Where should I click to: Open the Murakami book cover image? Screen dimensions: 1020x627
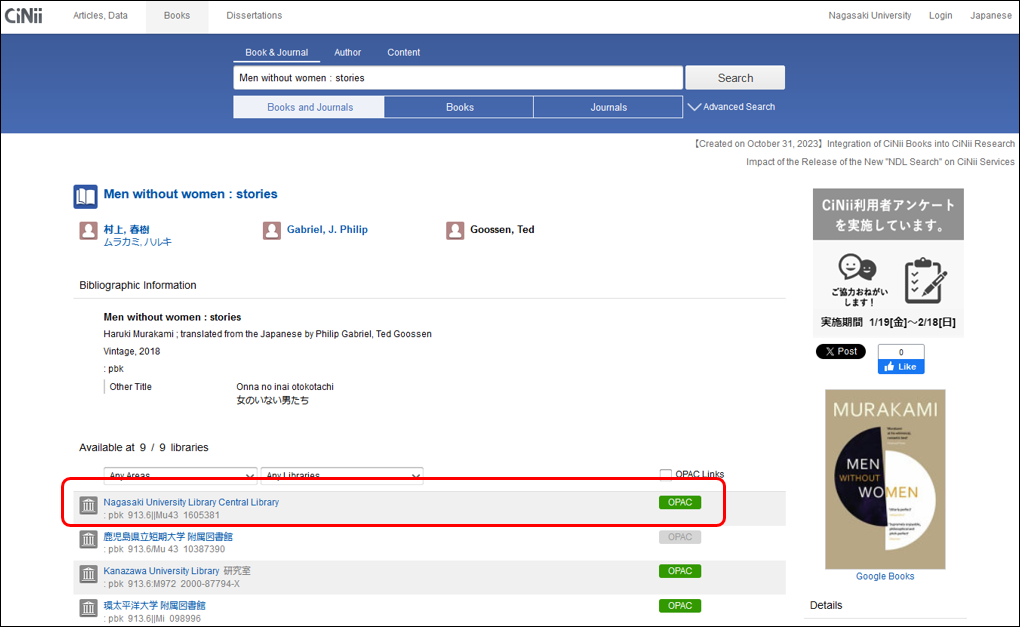[885, 479]
